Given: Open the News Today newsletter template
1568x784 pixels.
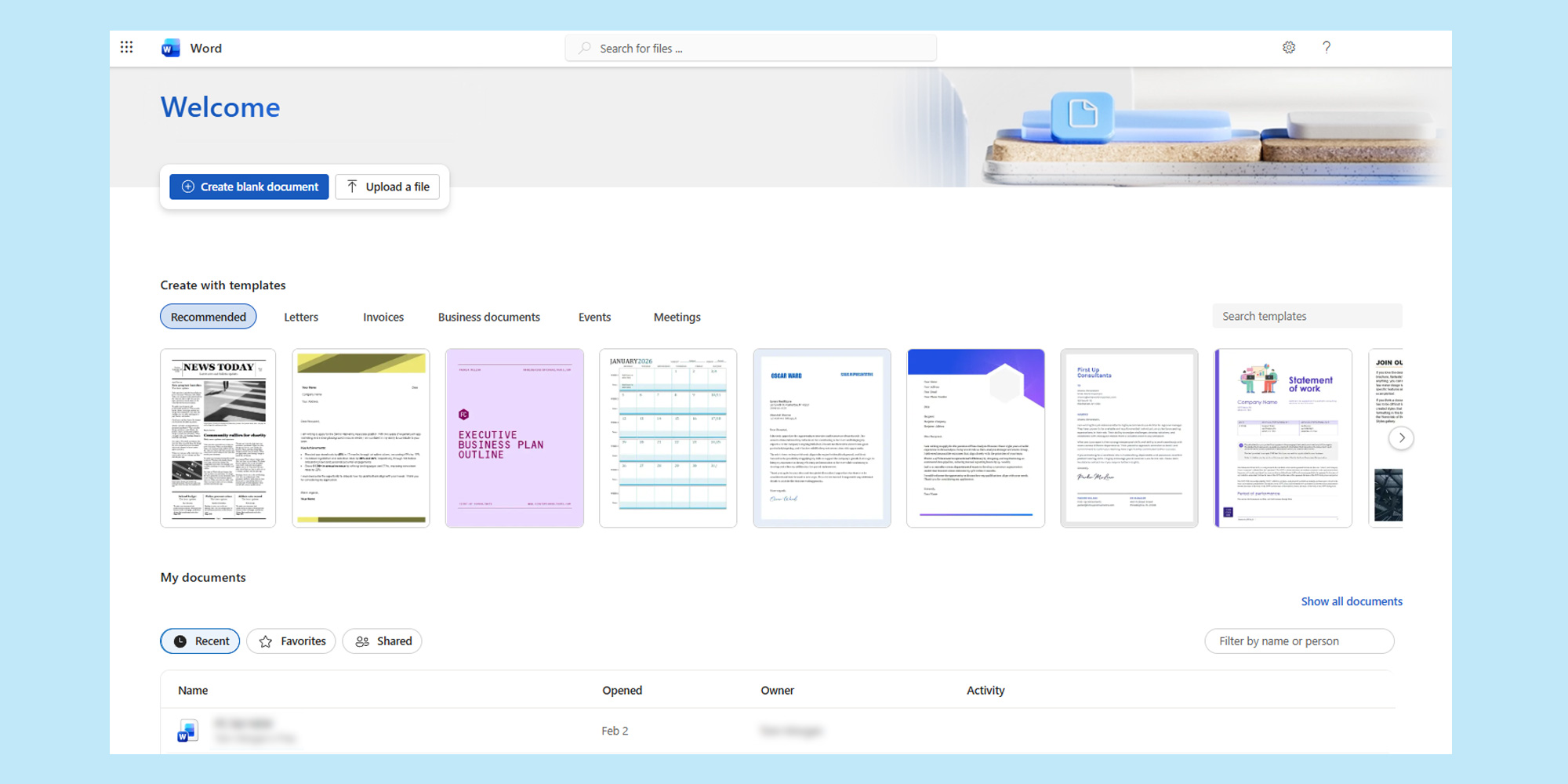Looking at the screenshot, I should pyautogui.click(x=218, y=438).
